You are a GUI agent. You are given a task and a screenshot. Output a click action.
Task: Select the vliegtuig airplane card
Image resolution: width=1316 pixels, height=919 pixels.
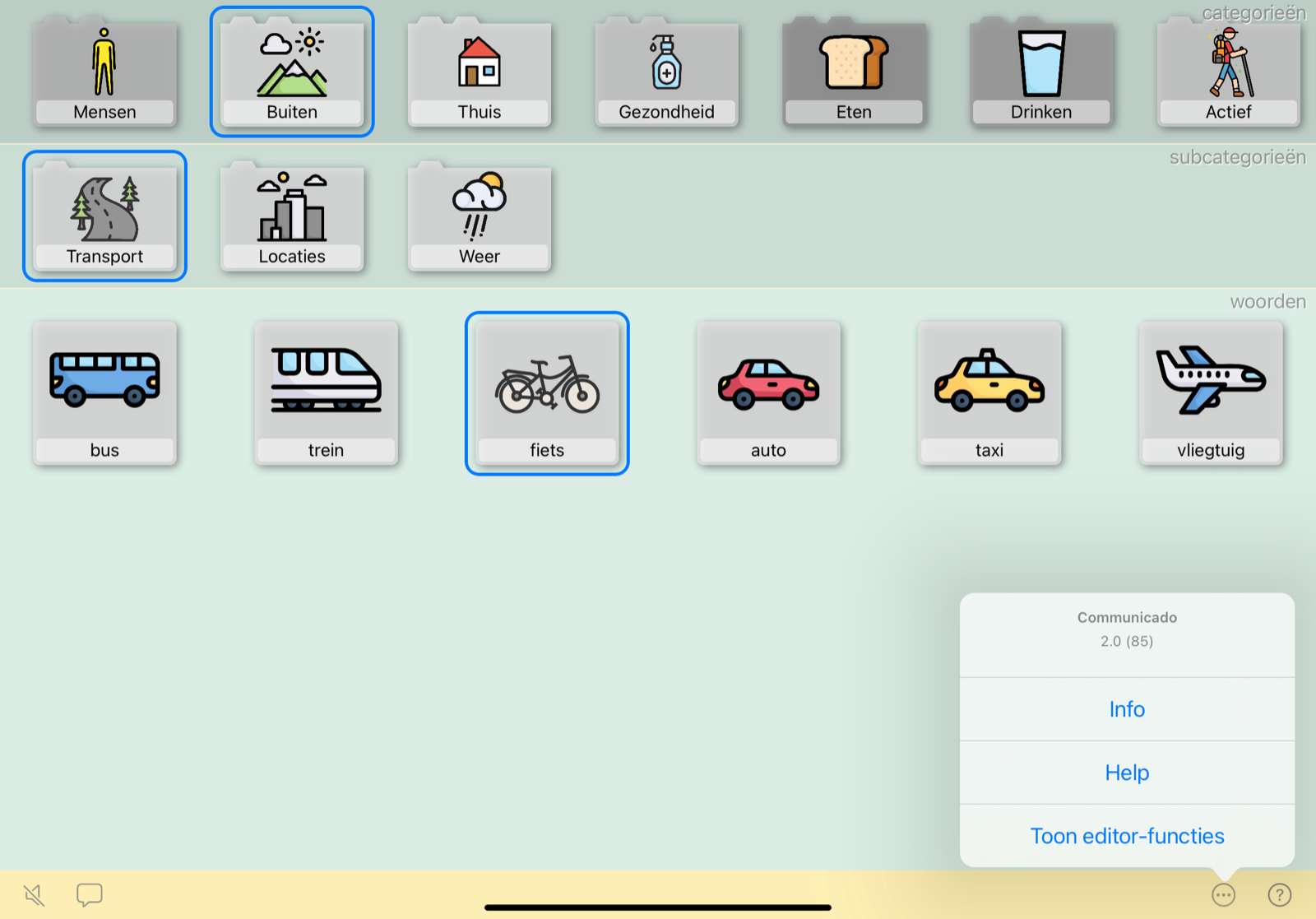(x=1211, y=393)
